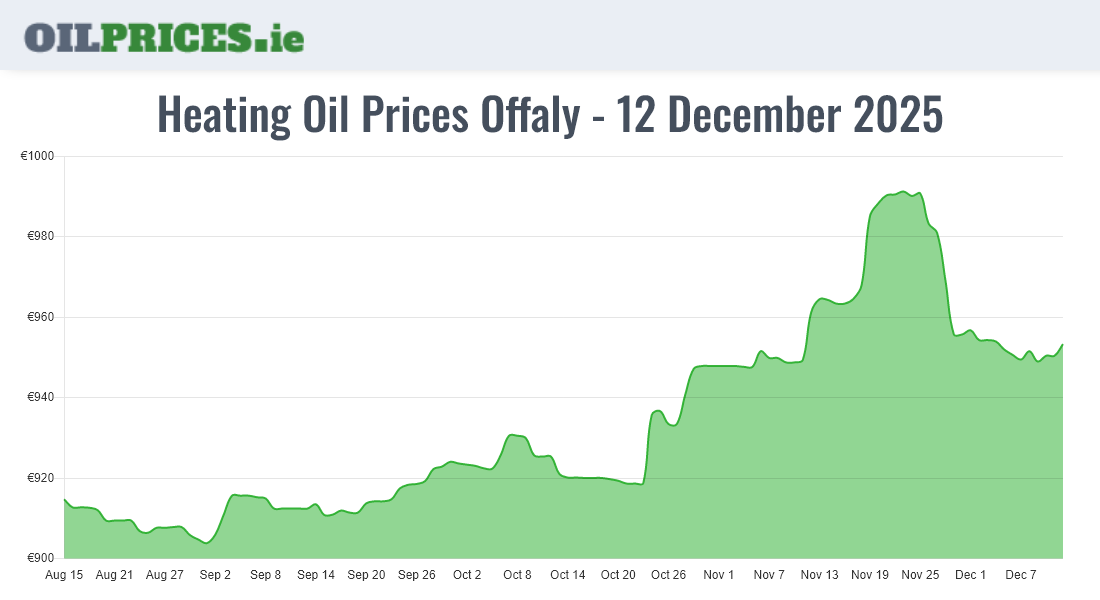
Task: Click the Oct 26 axis label
Action: coord(668,575)
